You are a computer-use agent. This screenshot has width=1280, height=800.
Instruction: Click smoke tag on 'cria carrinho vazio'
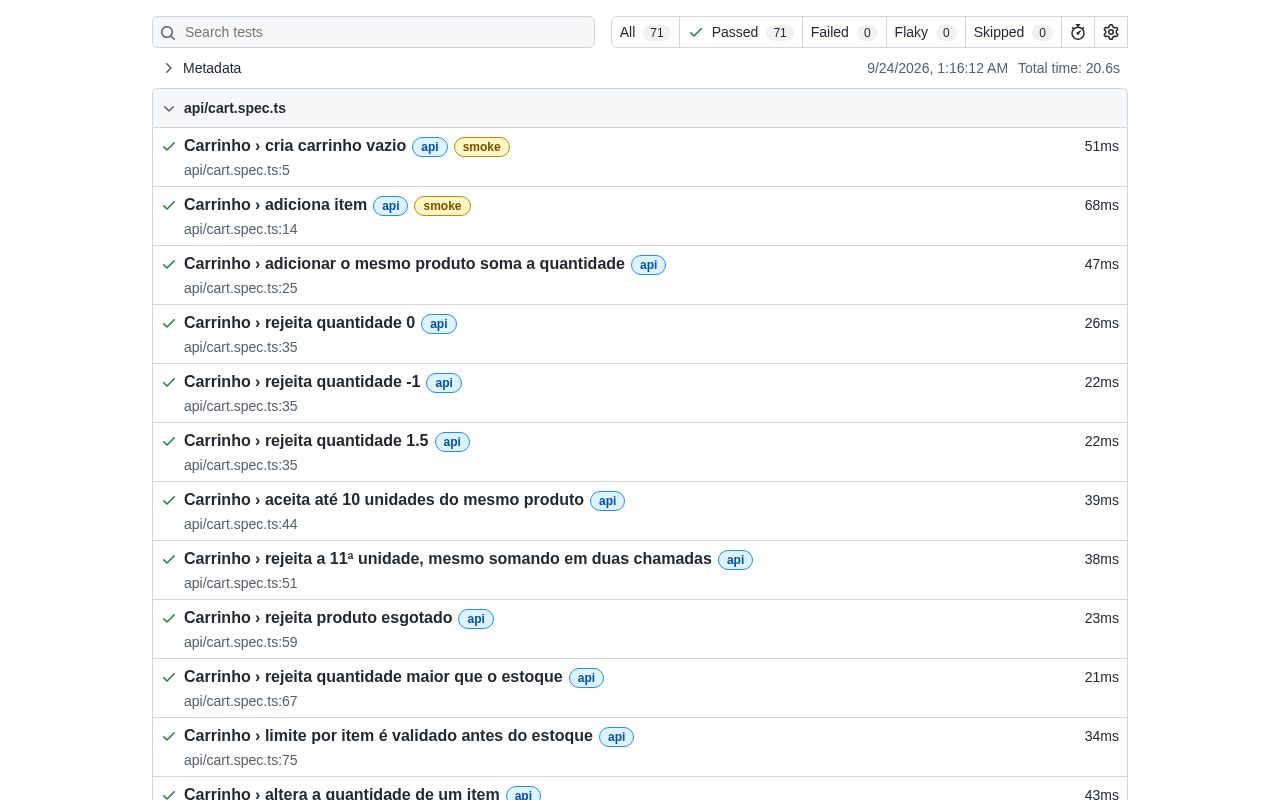482,147
